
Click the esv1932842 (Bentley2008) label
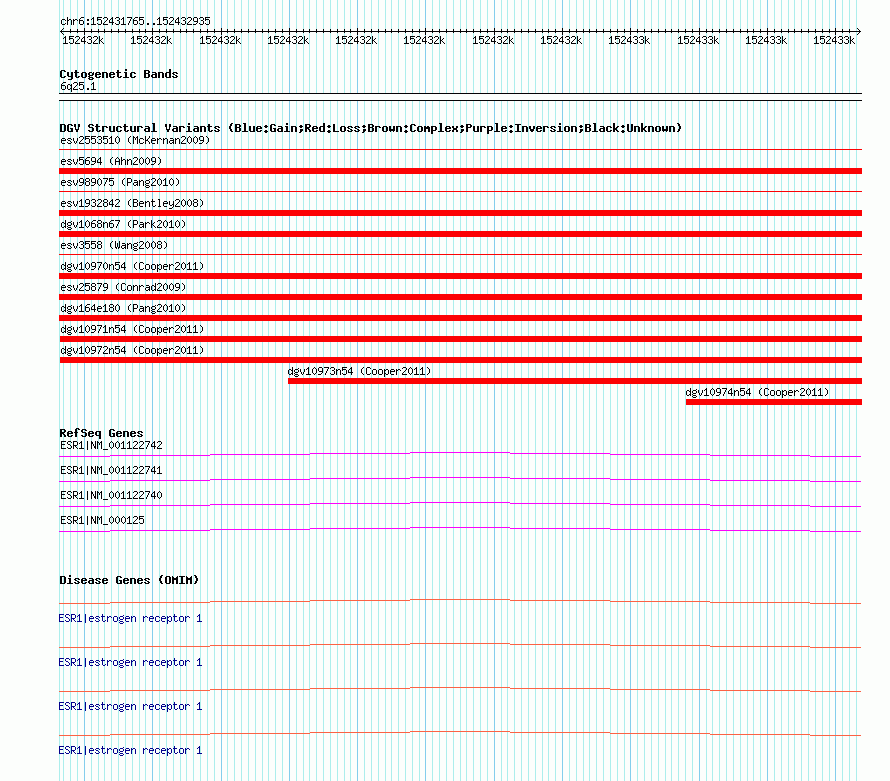pyautogui.click(x=132, y=203)
